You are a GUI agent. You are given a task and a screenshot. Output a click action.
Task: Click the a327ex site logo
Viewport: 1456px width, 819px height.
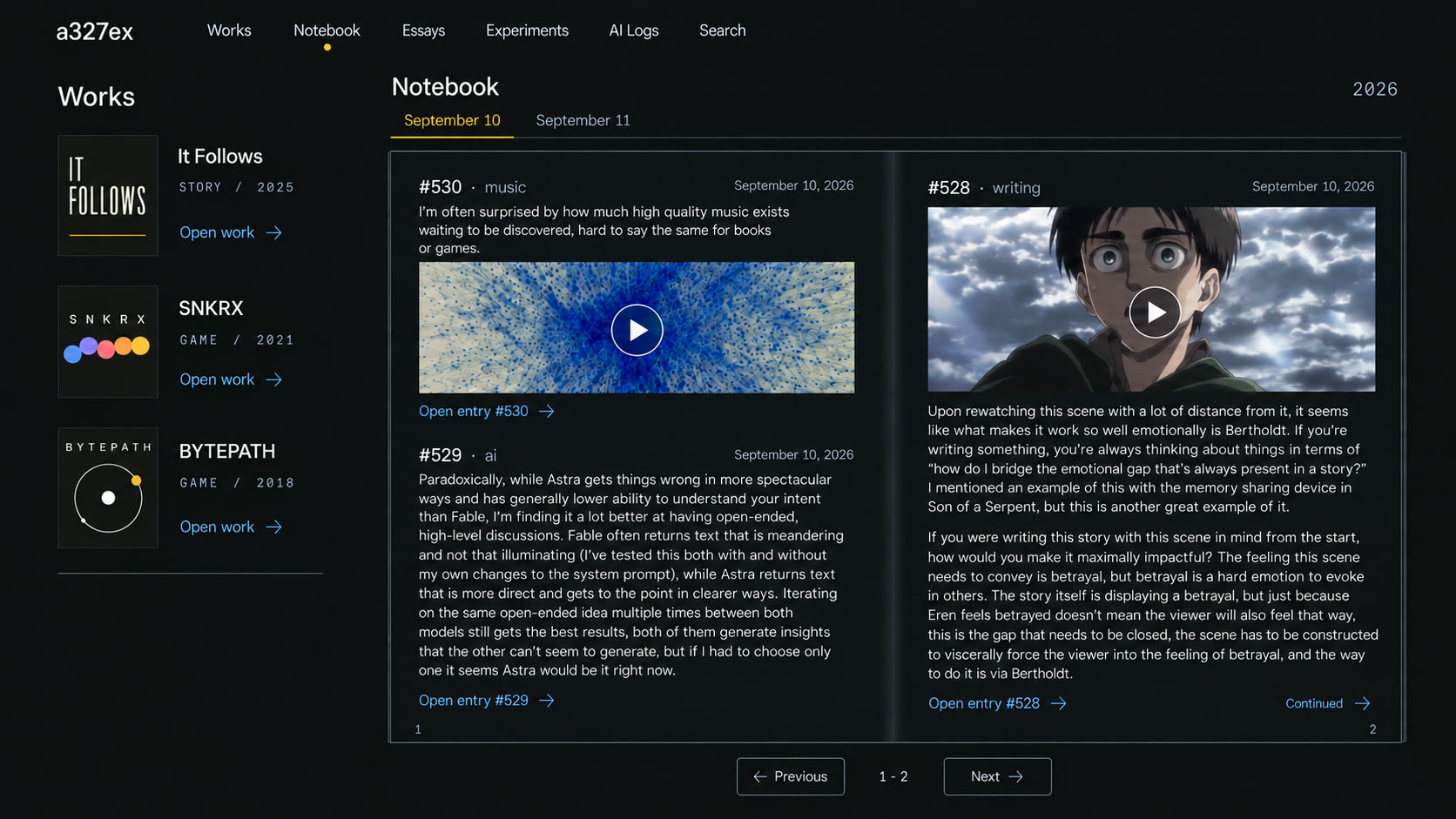tap(94, 31)
